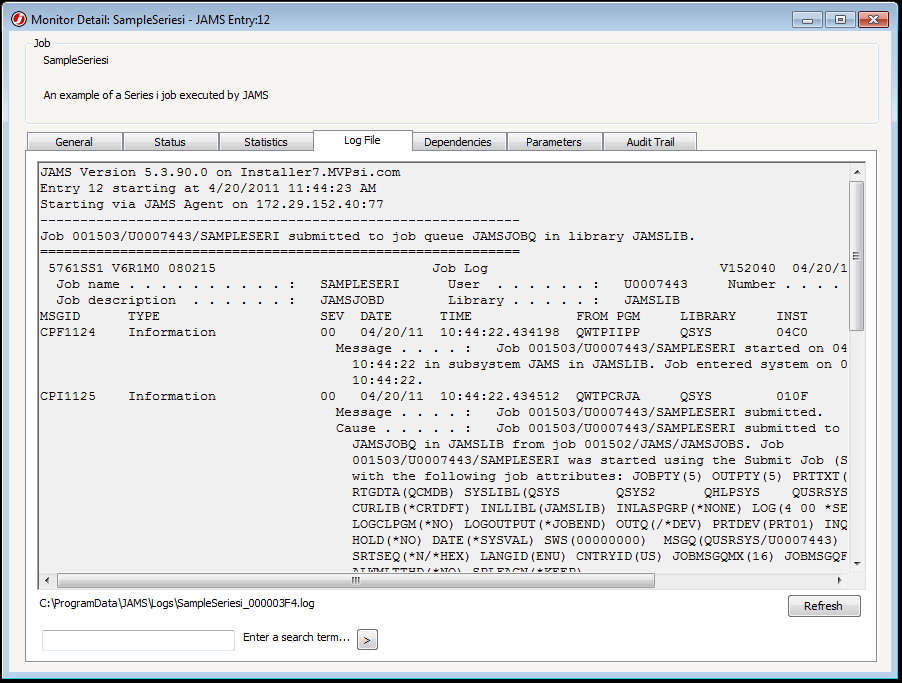Show the Parameters tab

click(x=554, y=142)
